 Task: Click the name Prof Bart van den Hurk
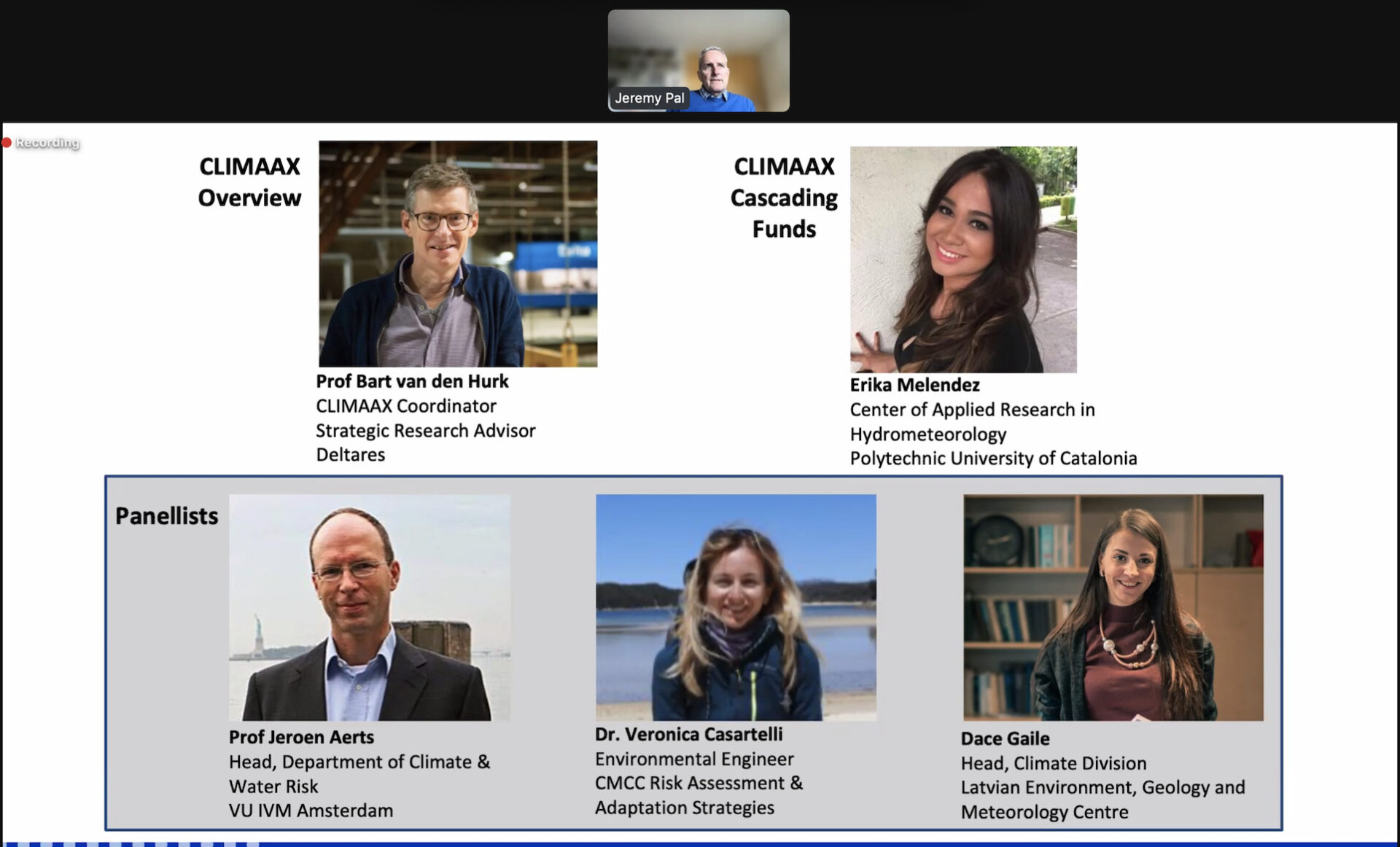tap(412, 381)
